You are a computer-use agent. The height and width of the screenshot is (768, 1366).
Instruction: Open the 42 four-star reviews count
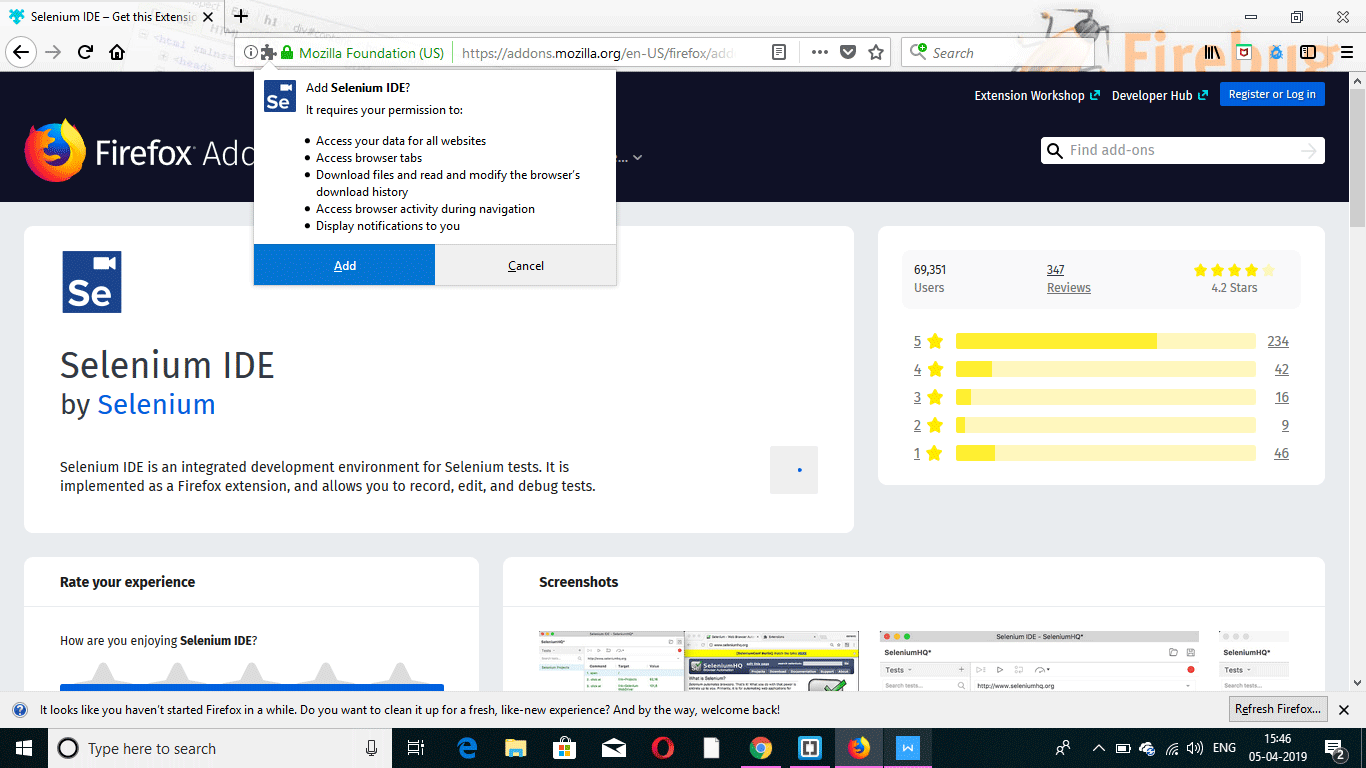[1282, 369]
